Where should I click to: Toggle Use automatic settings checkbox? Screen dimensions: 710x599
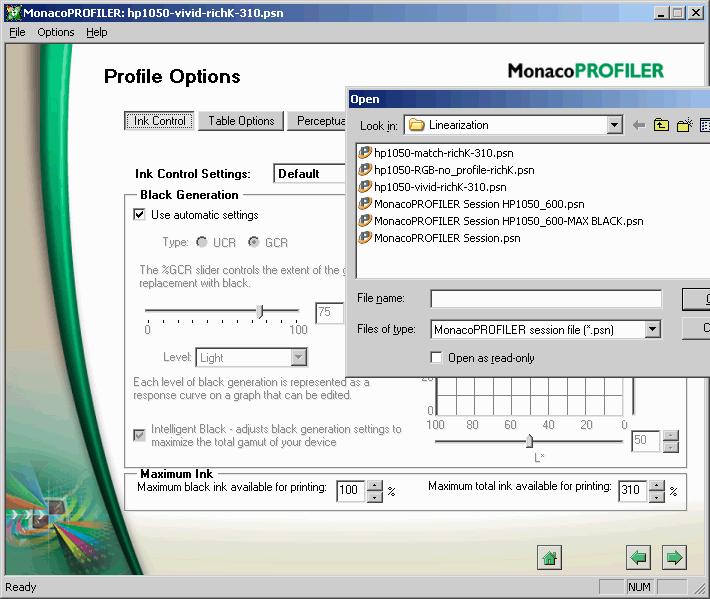[x=139, y=215]
